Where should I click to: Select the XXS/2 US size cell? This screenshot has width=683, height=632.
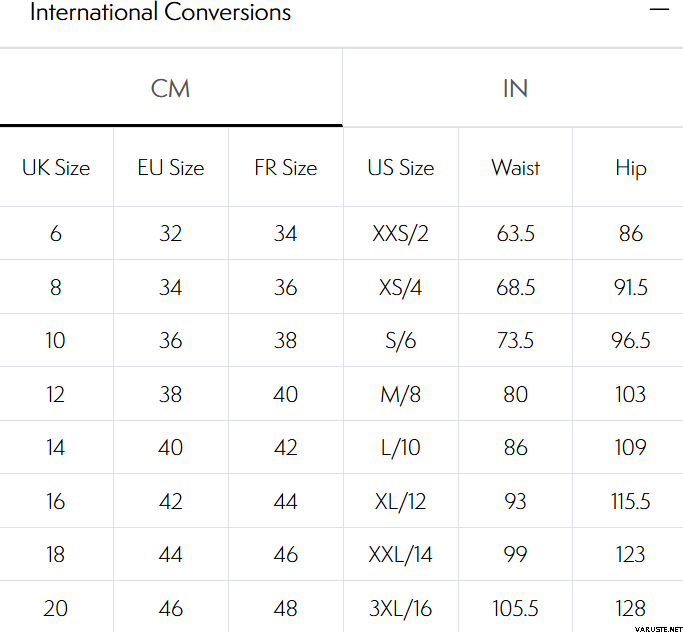tap(401, 234)
